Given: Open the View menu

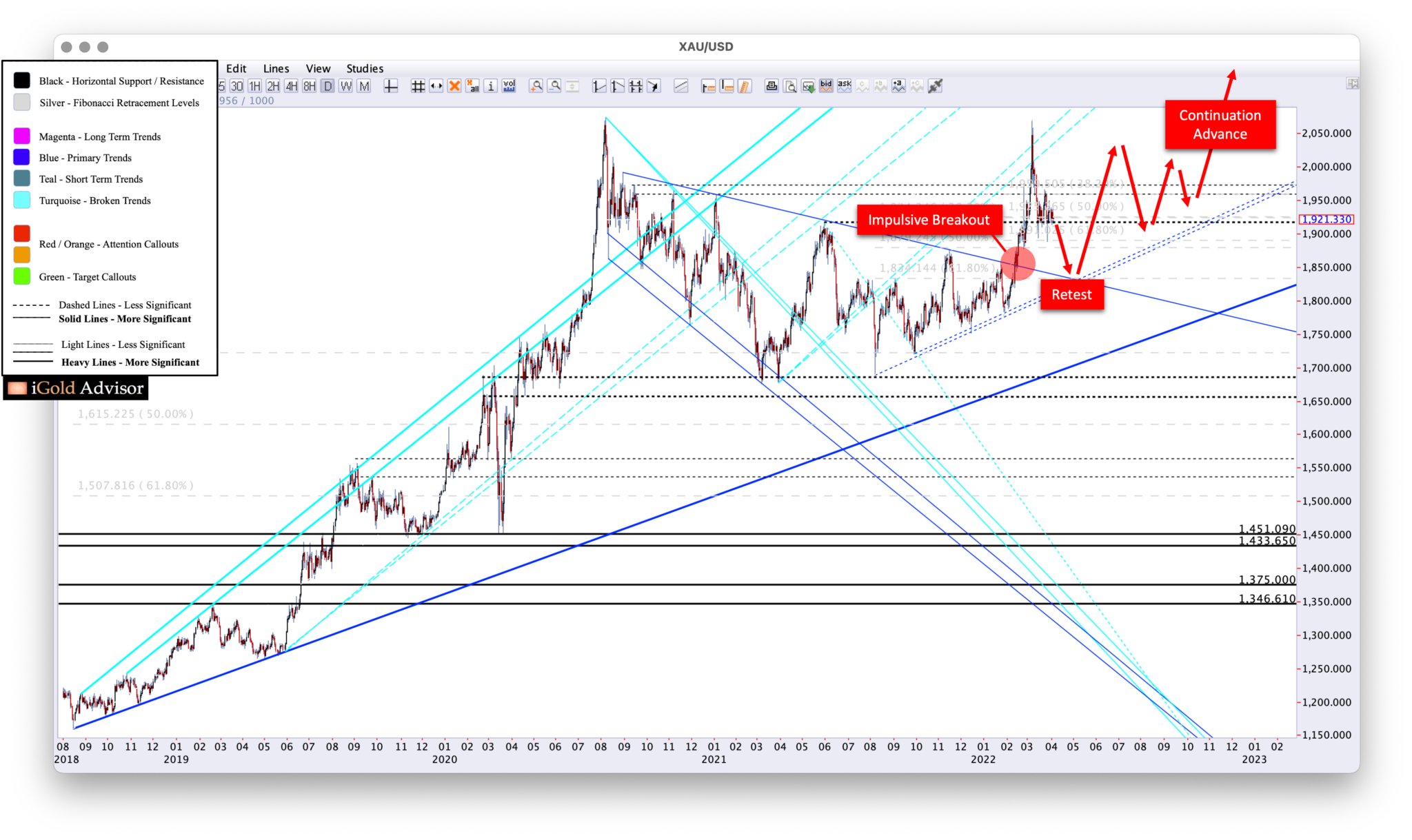Looking at the screenshot, I should [318, 68].
